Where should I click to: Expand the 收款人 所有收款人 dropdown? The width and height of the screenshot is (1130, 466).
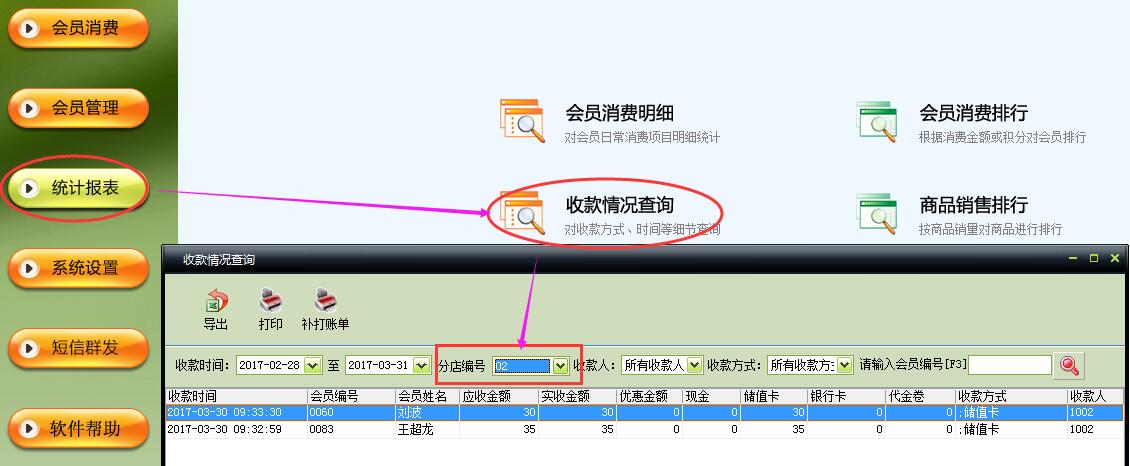[694, 366]
